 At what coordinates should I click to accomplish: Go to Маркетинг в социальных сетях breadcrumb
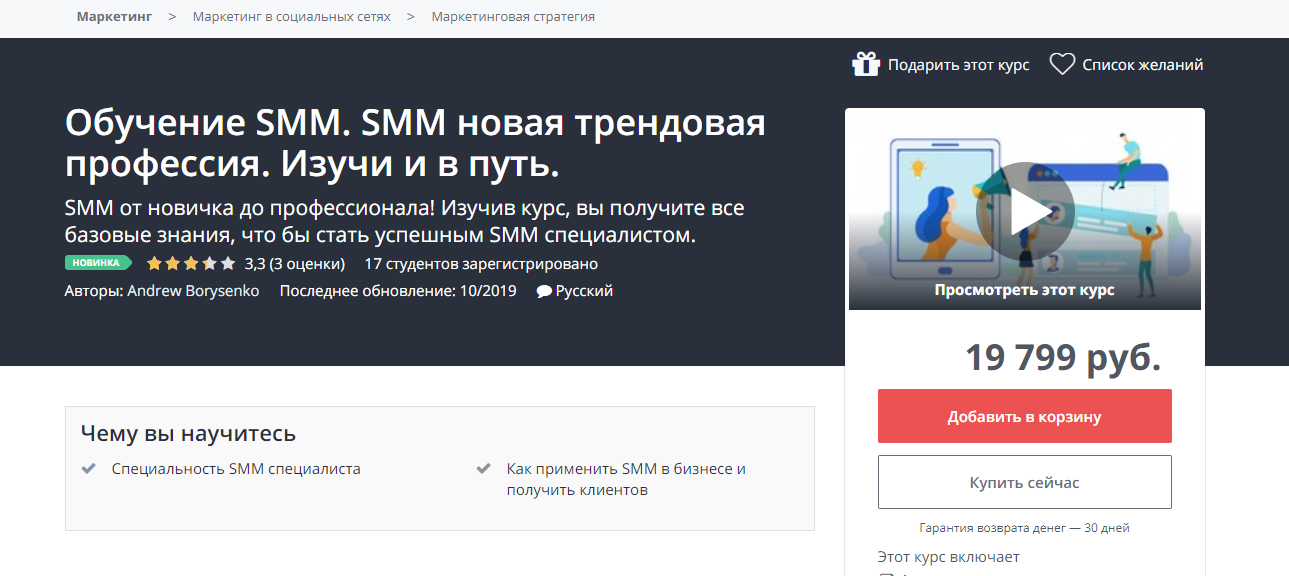(291, 17)
